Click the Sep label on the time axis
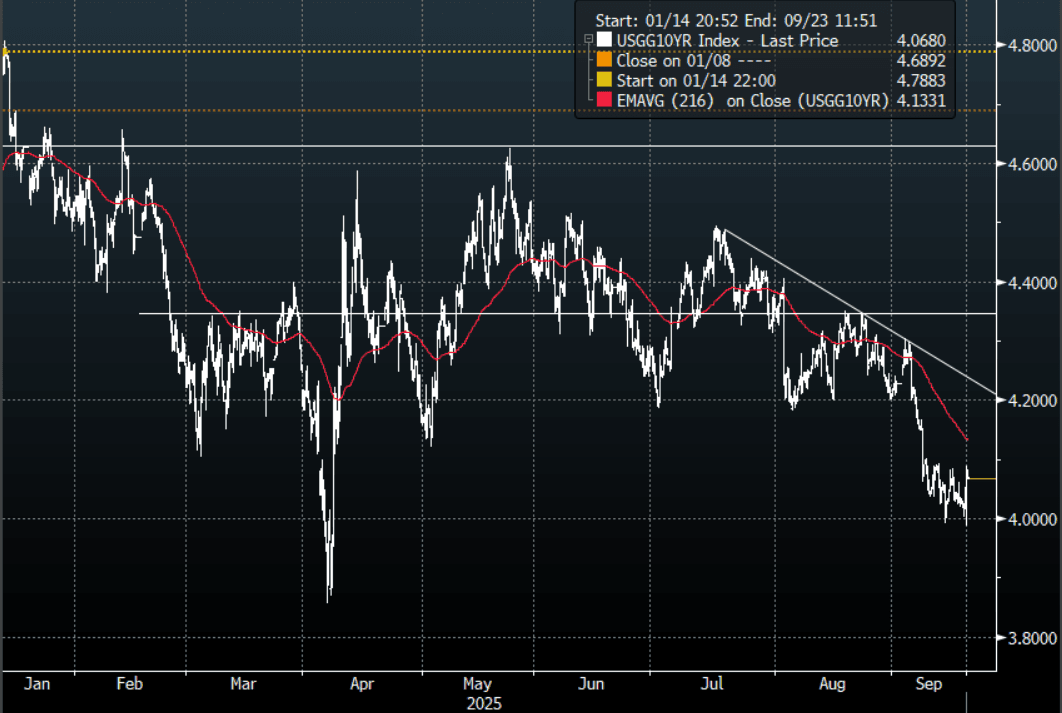This screenshot has height=713, width=1062. pos(929,685)
